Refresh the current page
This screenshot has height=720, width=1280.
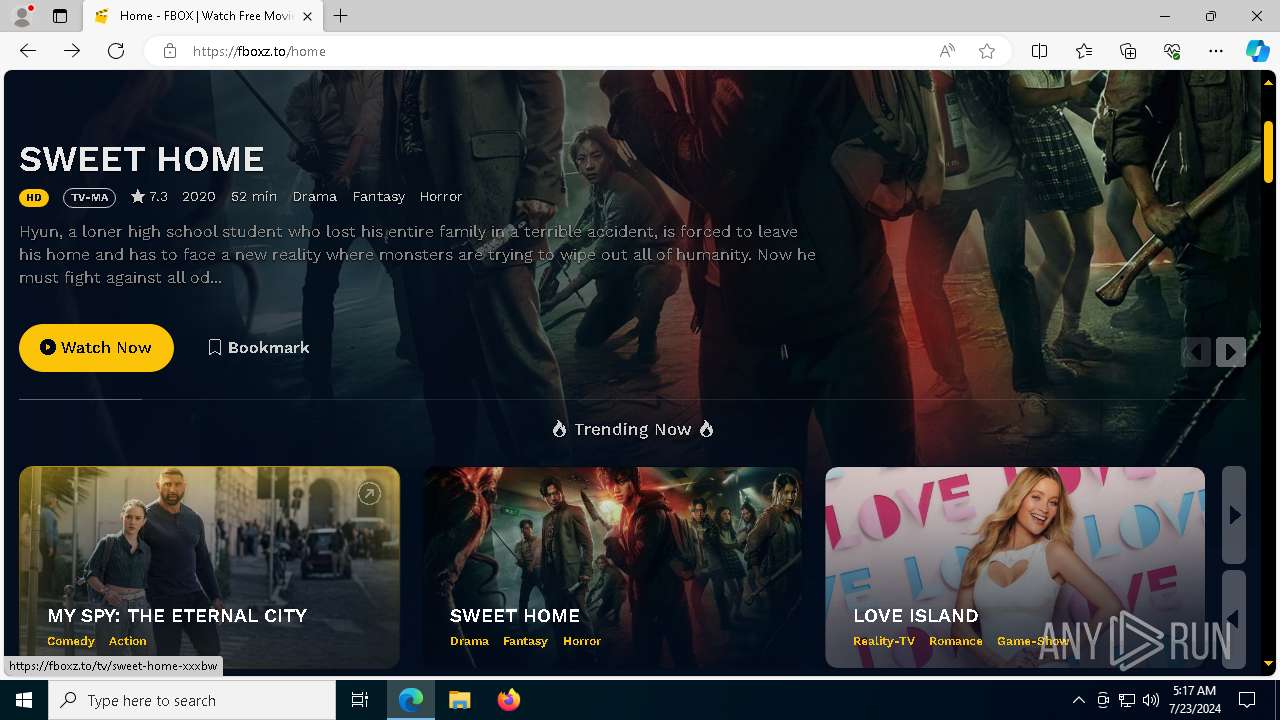[116, 51]
